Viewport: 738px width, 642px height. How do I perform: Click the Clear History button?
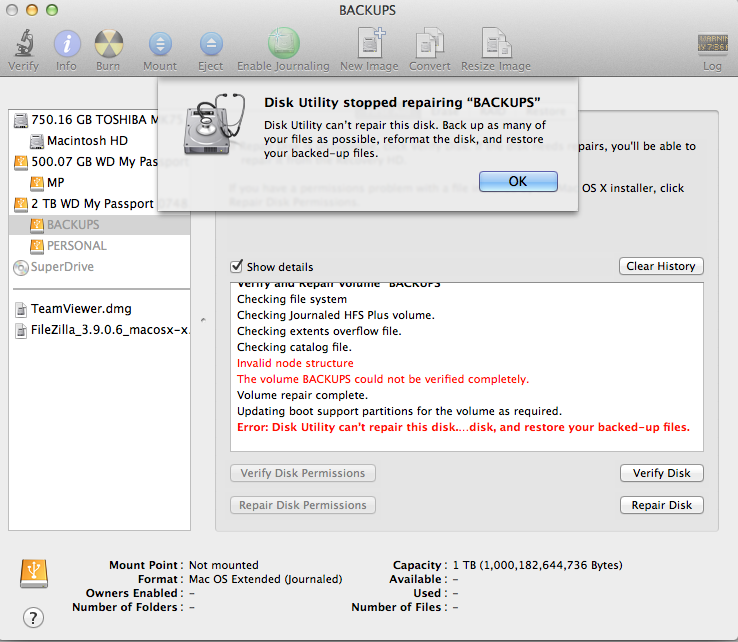pos(661,266)
